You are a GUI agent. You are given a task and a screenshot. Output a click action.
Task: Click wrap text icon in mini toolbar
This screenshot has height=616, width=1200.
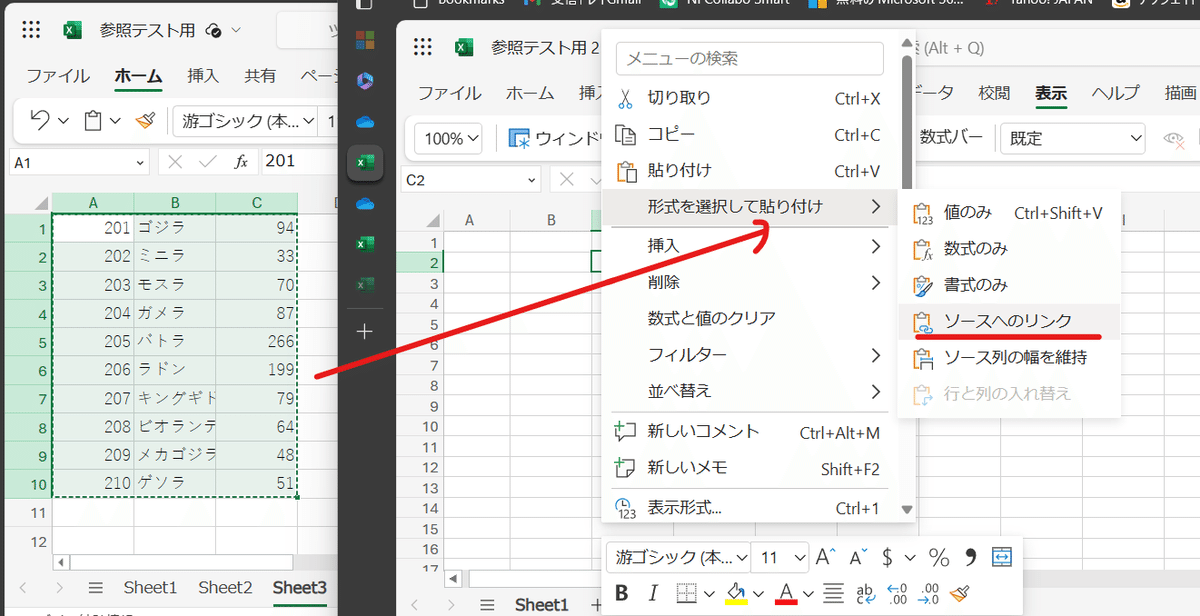[x=866, y=593]
